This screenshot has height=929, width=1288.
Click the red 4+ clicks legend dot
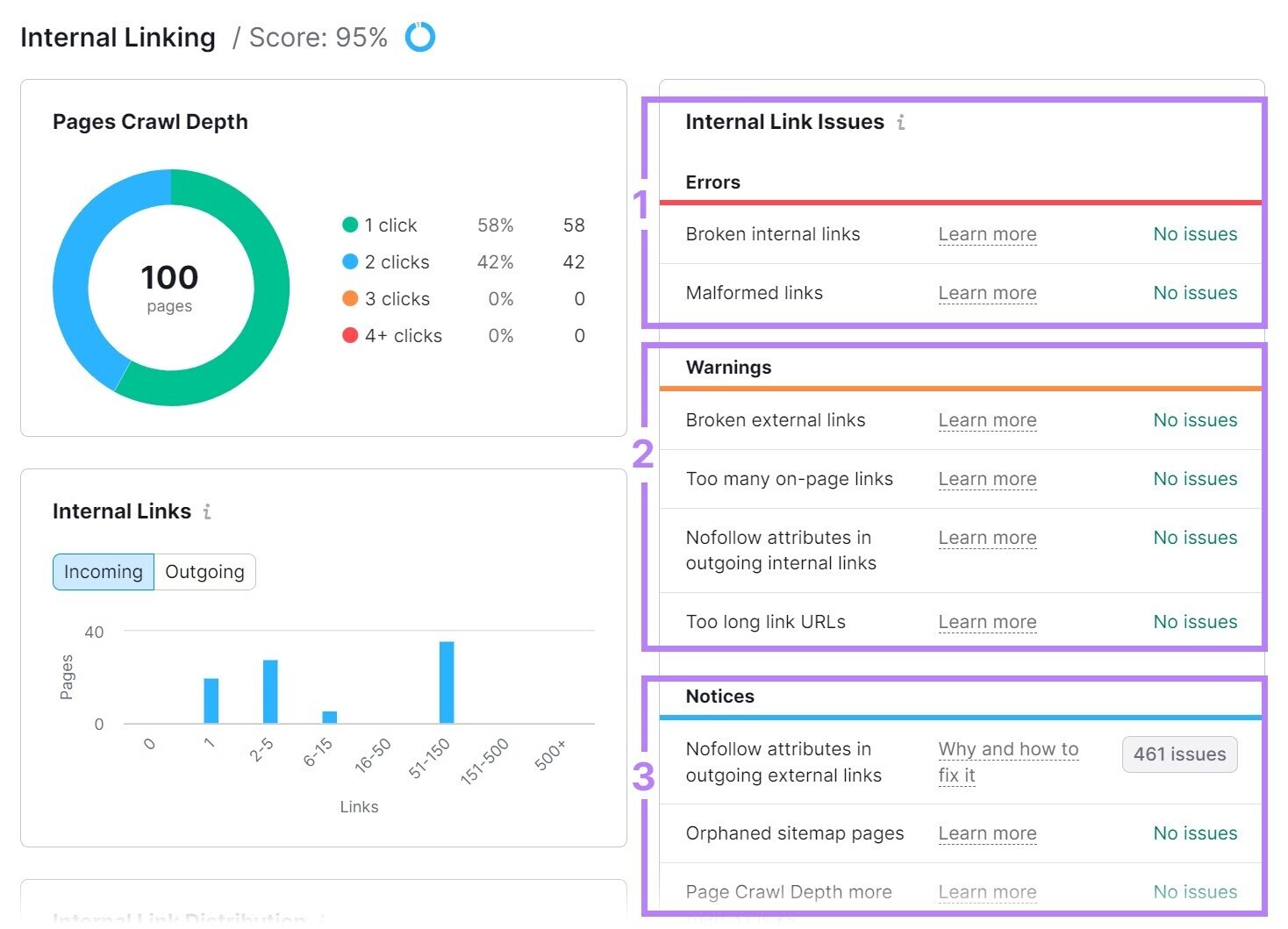pos(350,336)
